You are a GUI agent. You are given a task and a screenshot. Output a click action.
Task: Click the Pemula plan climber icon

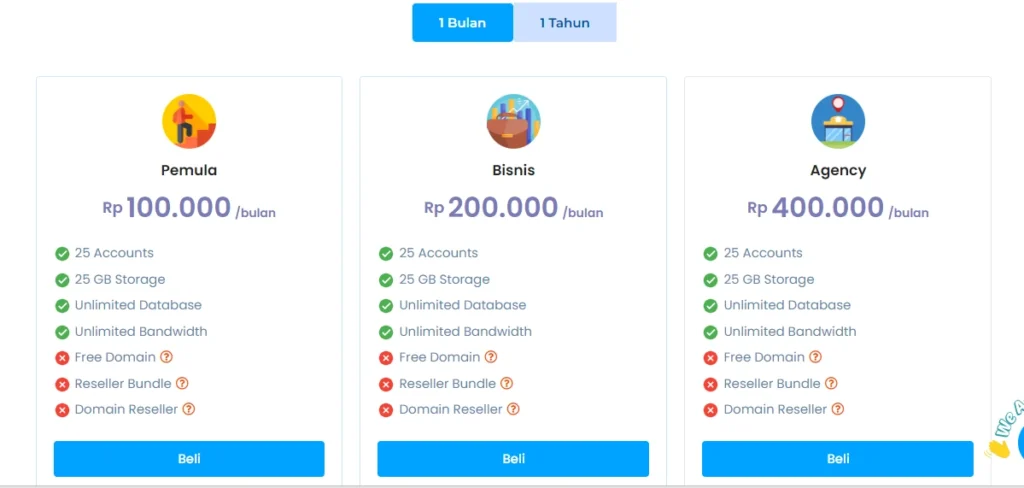coord(189,122)
